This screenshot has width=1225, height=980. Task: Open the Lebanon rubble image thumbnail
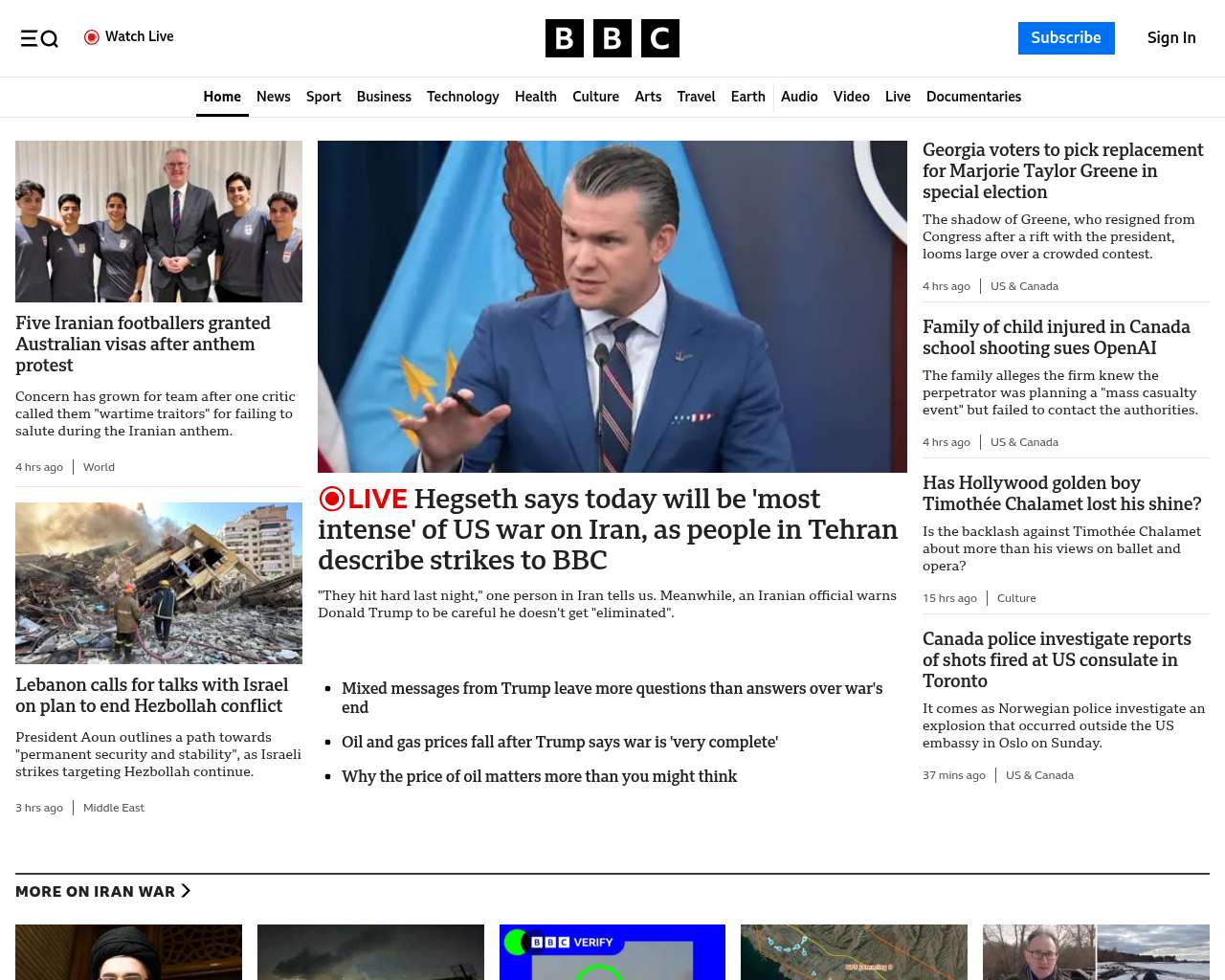[x=159, y=583]
